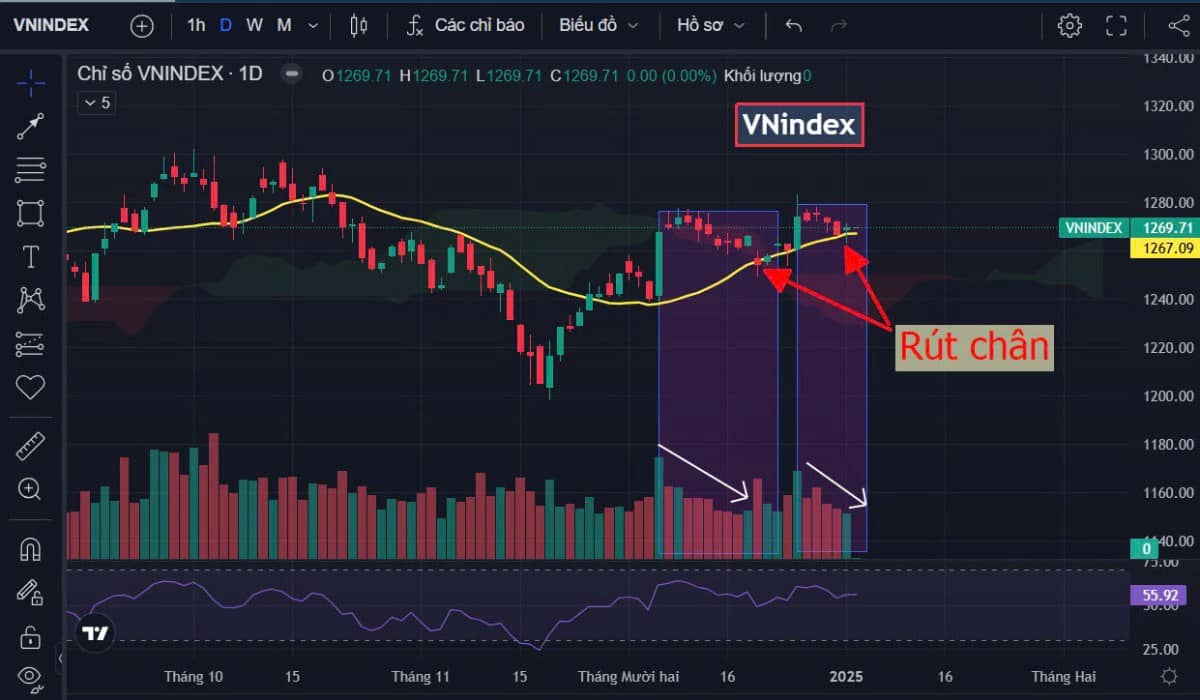
Task: Click the 1300.00 price axis level
Action: click(x=1167, y=154)
